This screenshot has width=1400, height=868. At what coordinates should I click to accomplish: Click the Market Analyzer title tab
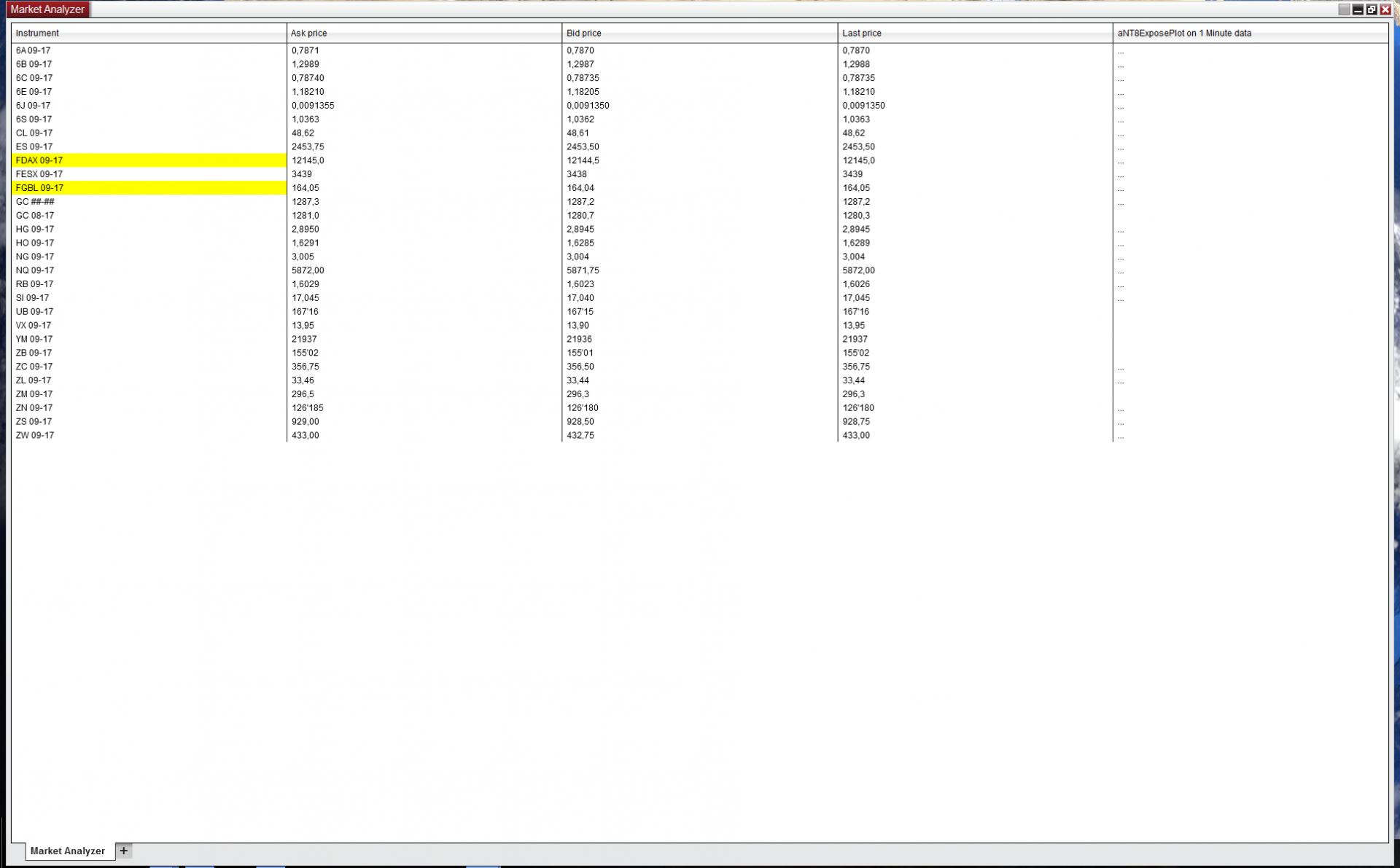click(x=47, y=9)
